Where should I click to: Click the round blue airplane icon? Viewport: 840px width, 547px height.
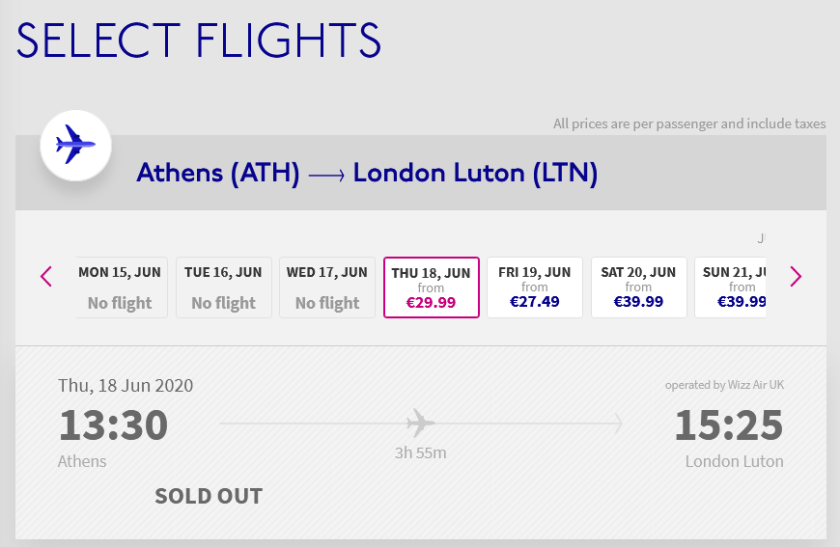pyautogui.click(x=75, y=146)
